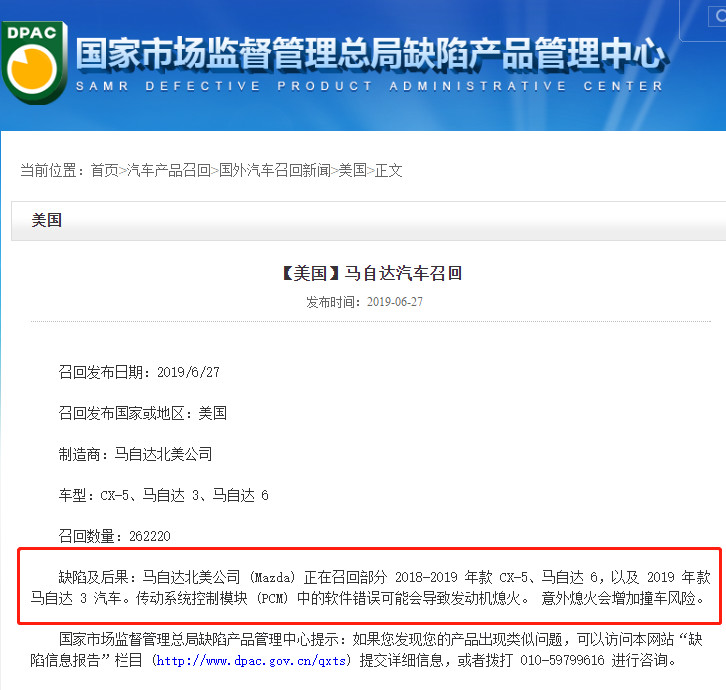Click the 召回发布日期 2019/6/27 line
Screen dimensions: 726x690
coord(139,372)
